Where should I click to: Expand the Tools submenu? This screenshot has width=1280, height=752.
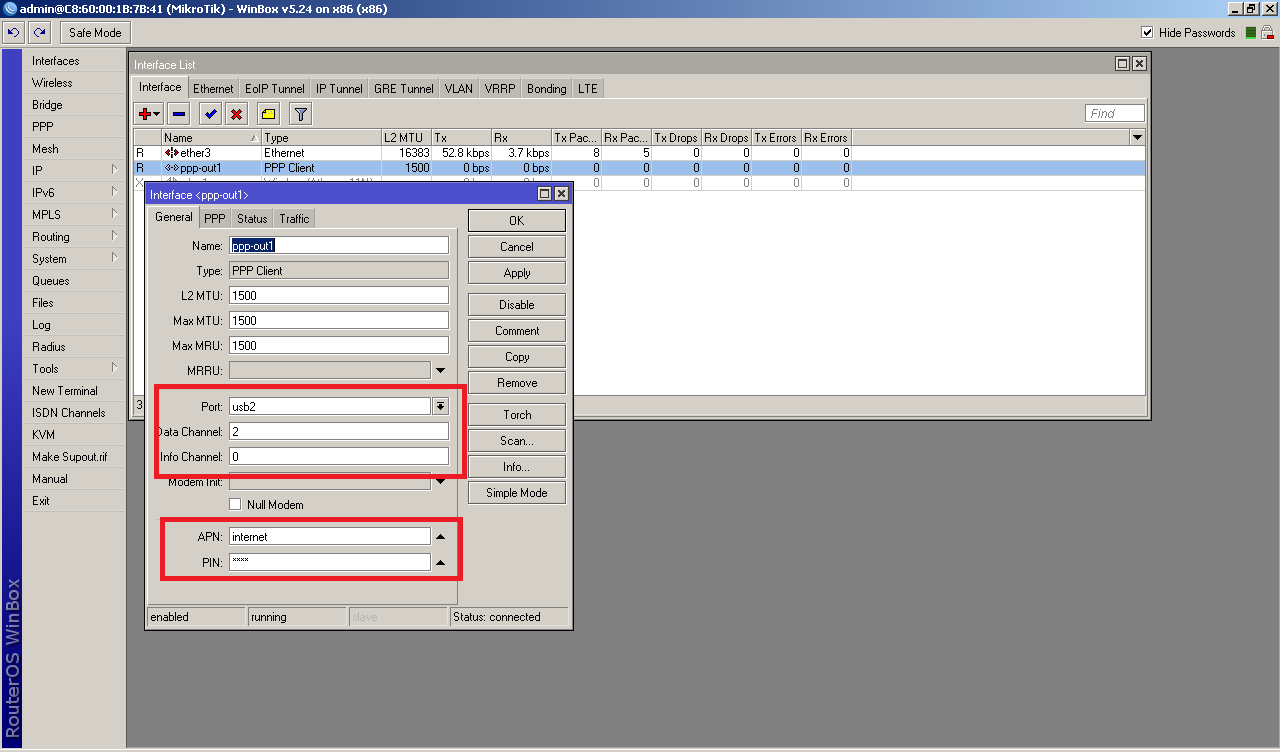(114, 369)
